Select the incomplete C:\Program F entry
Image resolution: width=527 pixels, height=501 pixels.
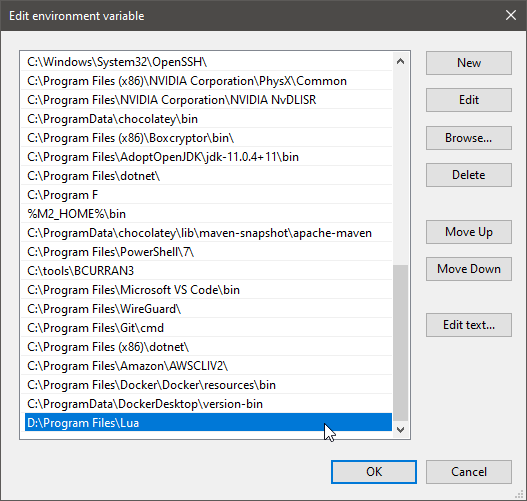click(x=207, y=195)
